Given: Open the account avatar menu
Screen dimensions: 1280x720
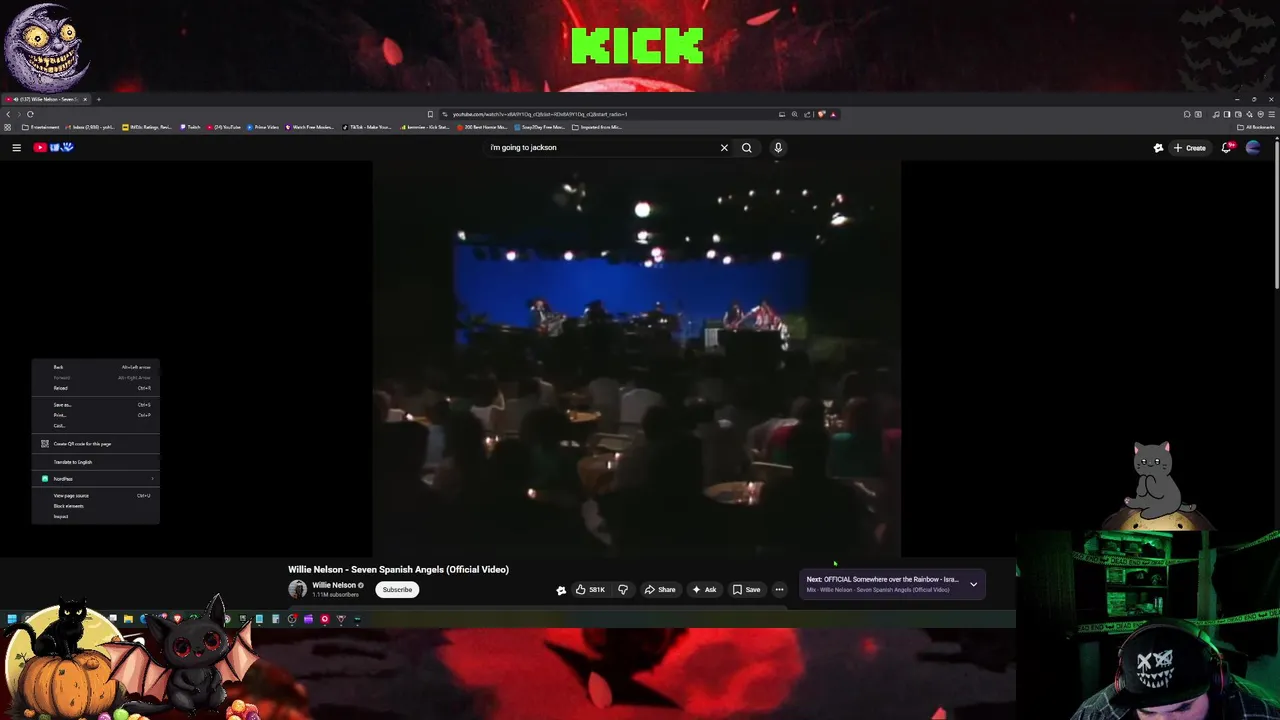Looking at the screenshot, I should click(x=1253, y=147).
